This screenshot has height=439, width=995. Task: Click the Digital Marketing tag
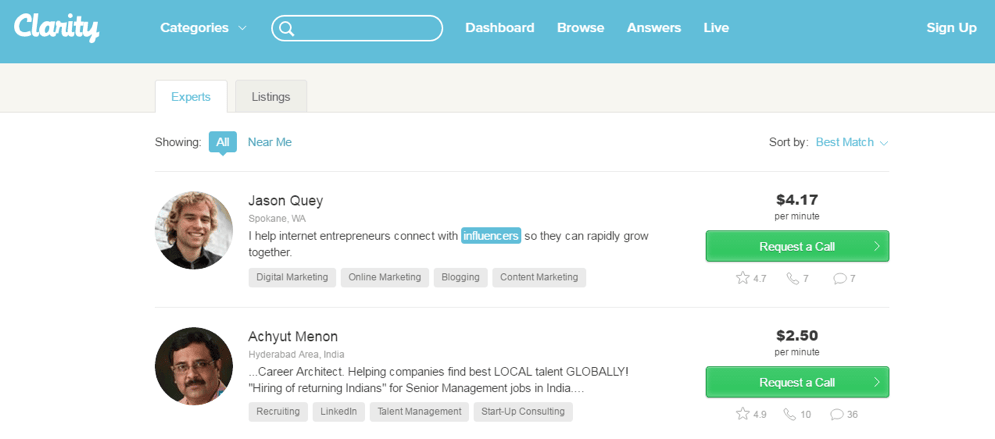click(292, 277)
